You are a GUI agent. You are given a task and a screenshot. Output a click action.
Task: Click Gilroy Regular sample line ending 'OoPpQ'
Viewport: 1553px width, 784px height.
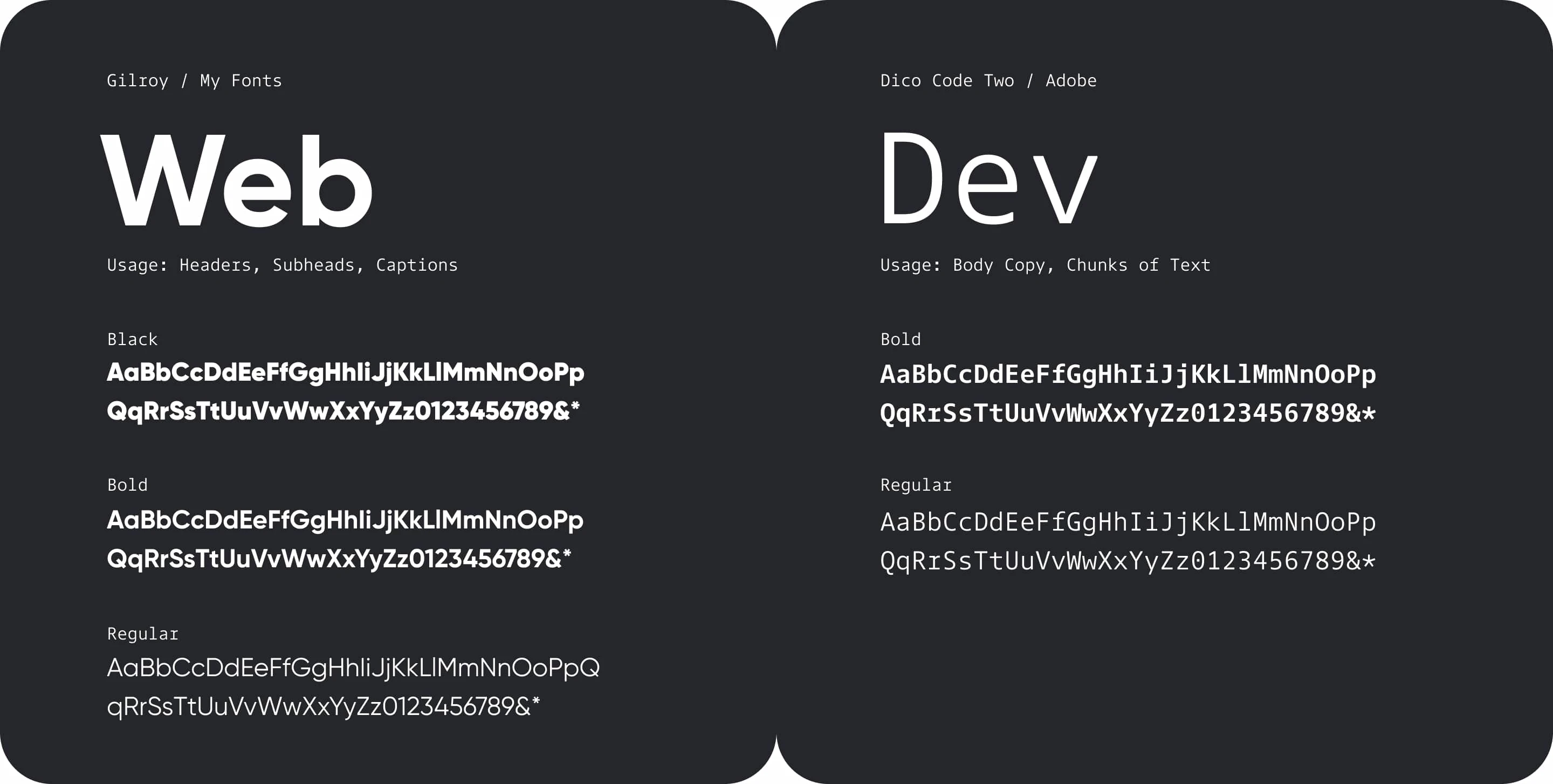(x=353, y=669)
